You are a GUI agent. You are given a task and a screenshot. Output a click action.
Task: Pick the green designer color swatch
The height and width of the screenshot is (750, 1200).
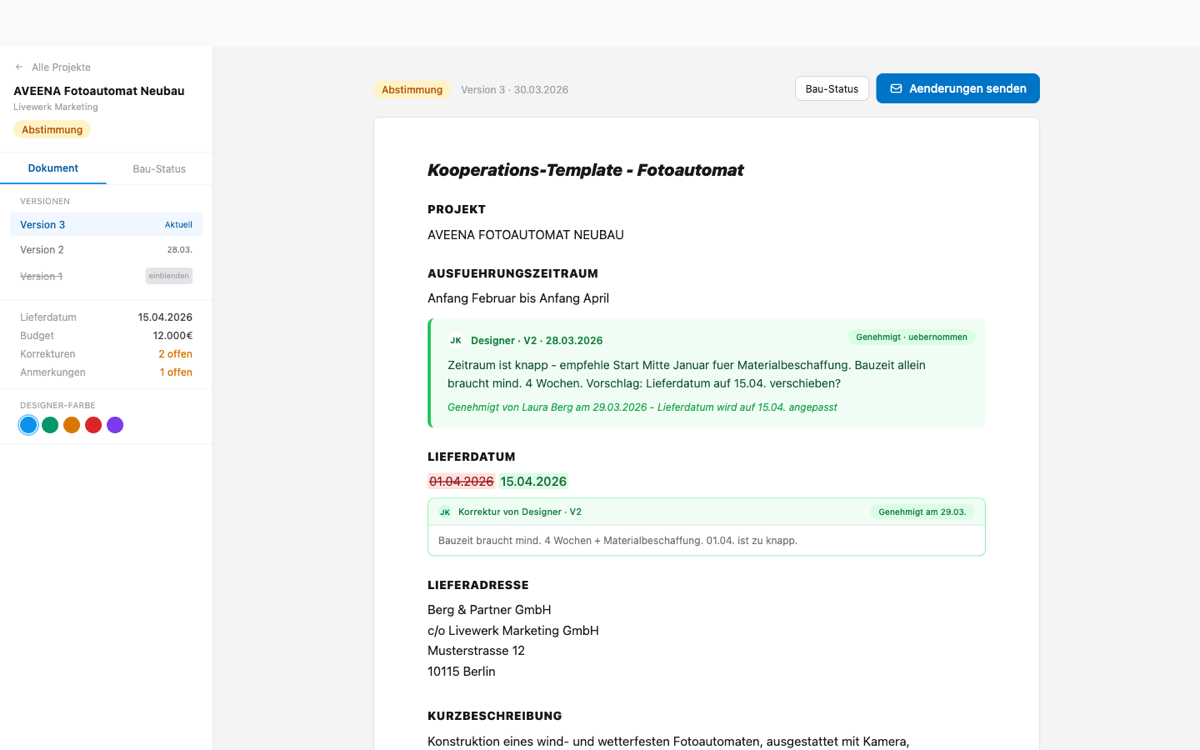tap(50, 425)
